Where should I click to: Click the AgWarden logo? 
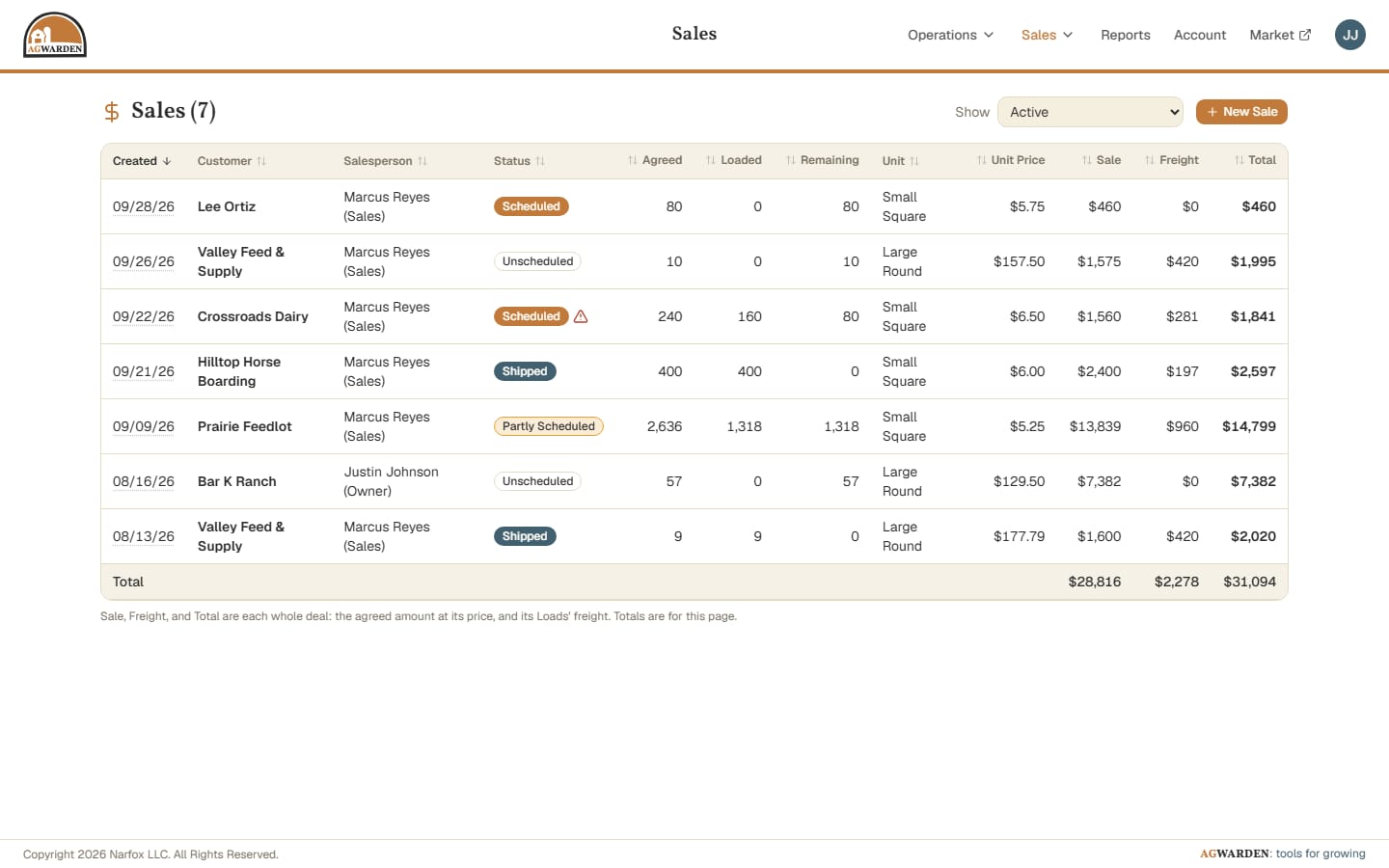pos(55,35)
